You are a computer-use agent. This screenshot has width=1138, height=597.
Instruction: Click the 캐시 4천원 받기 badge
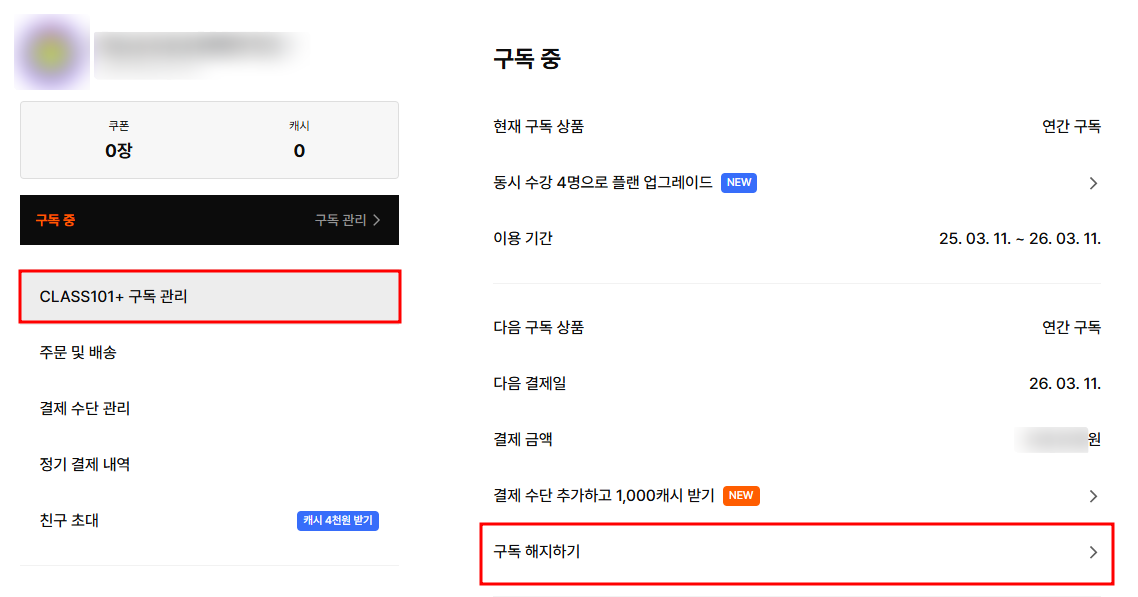(338, 521)
